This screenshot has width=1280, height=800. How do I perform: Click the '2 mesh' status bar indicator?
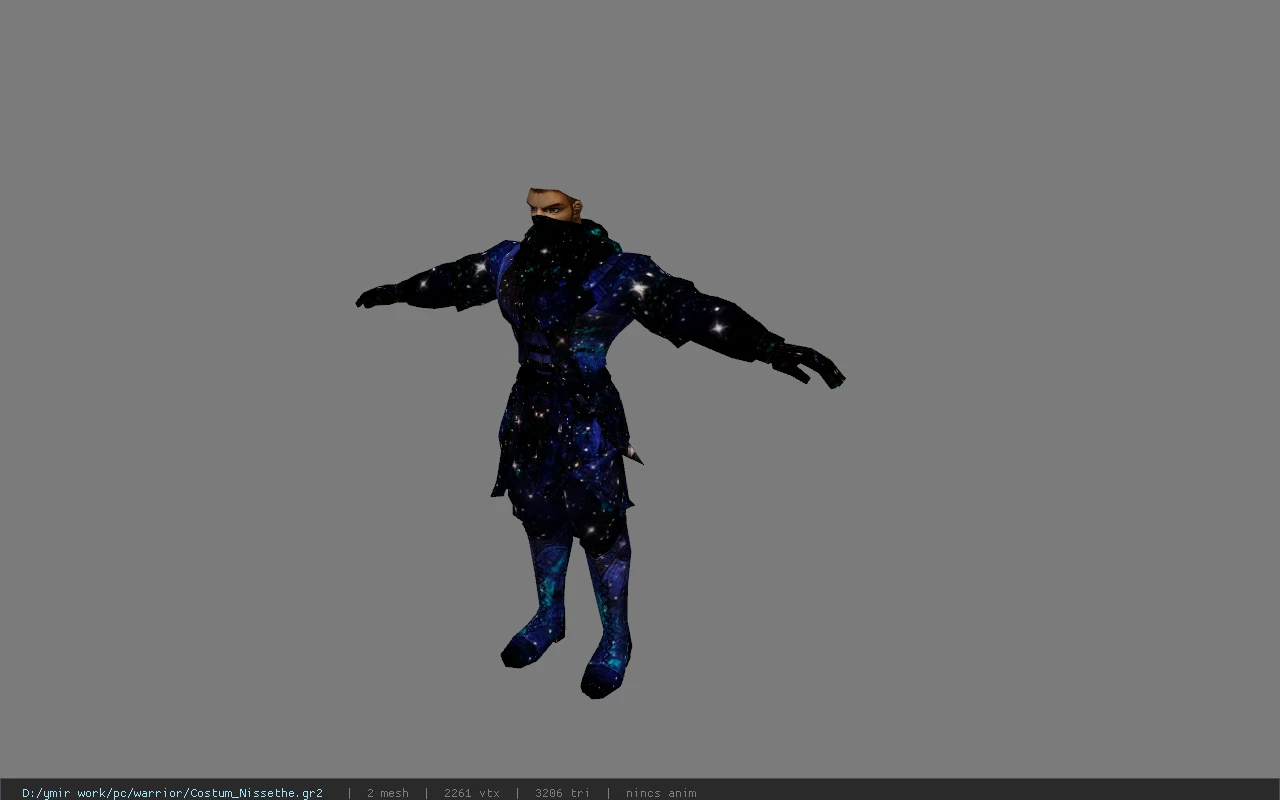[387, 793]
